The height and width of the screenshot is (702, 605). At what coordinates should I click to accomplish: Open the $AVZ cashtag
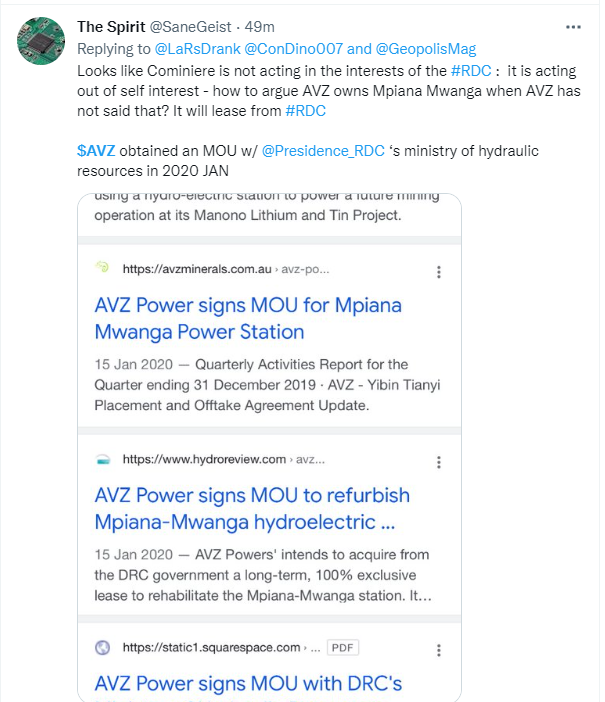pyautogui.click(x=96, y=151)
